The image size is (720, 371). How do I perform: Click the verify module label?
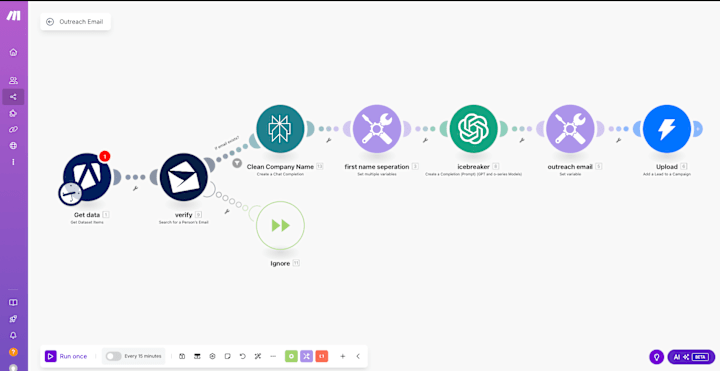(x=184, y=214)
